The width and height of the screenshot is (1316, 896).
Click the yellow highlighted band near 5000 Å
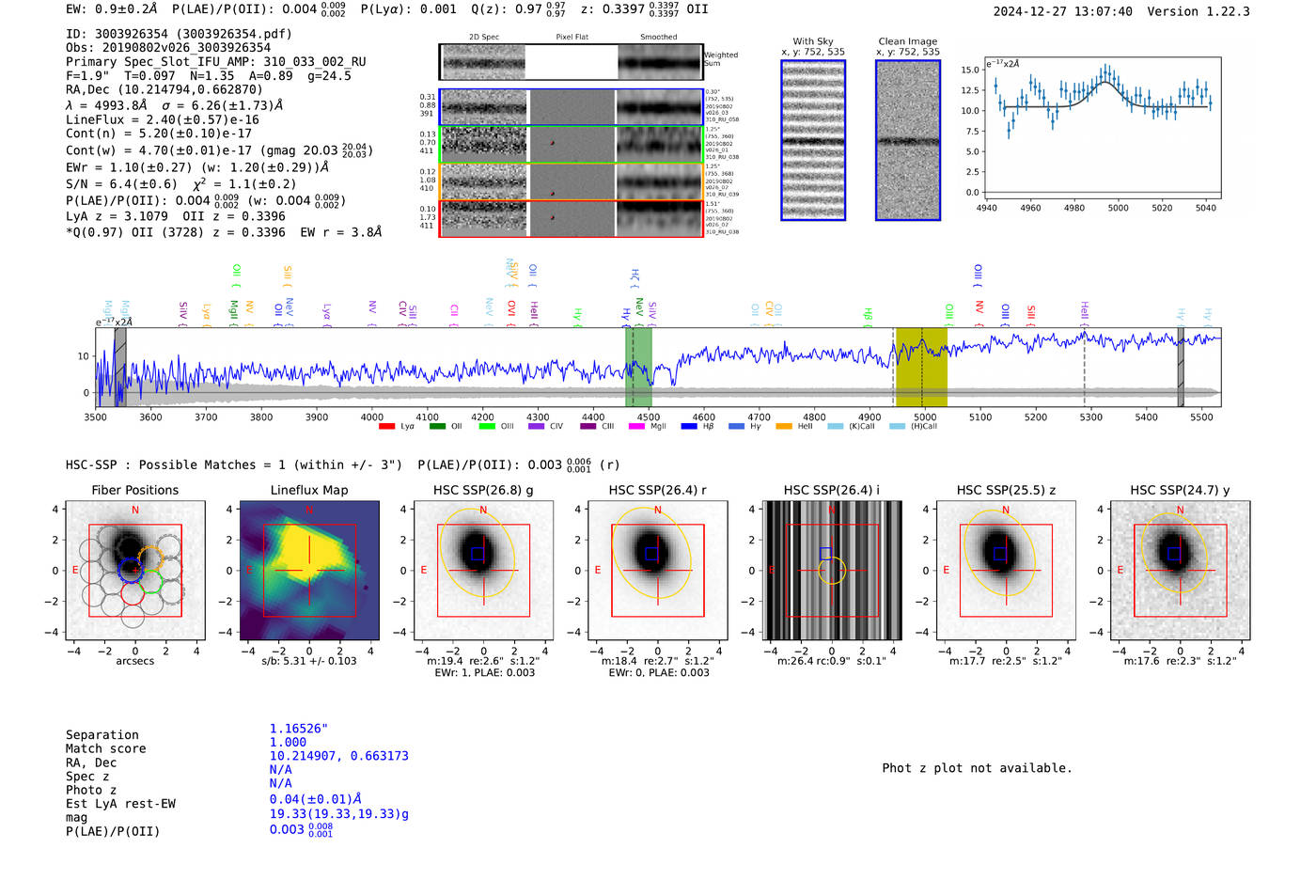[x=921, y=367]
